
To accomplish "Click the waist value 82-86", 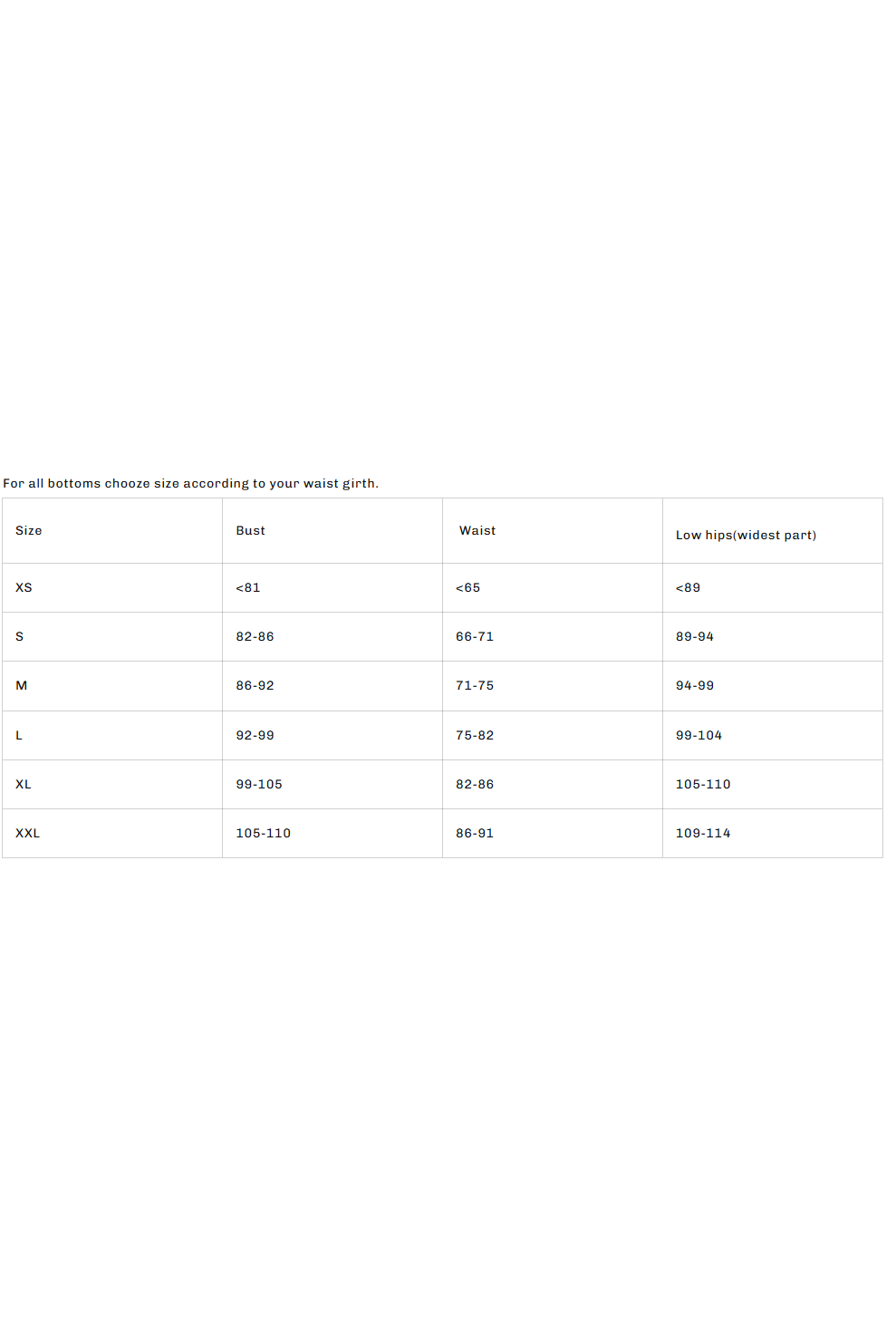I will click(x=475, y=785).
